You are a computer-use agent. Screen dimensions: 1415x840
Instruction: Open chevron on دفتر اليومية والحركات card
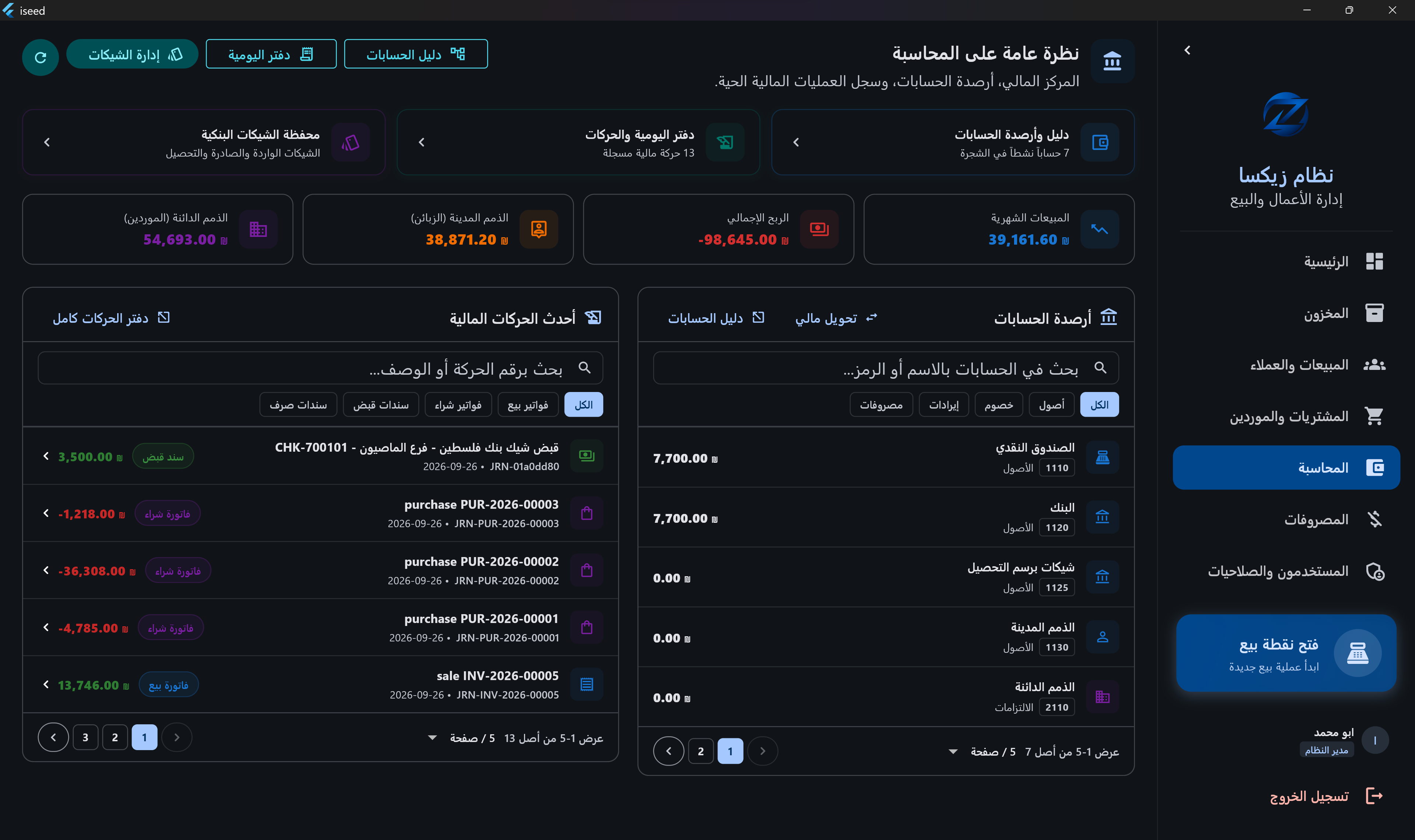[421, 142]
